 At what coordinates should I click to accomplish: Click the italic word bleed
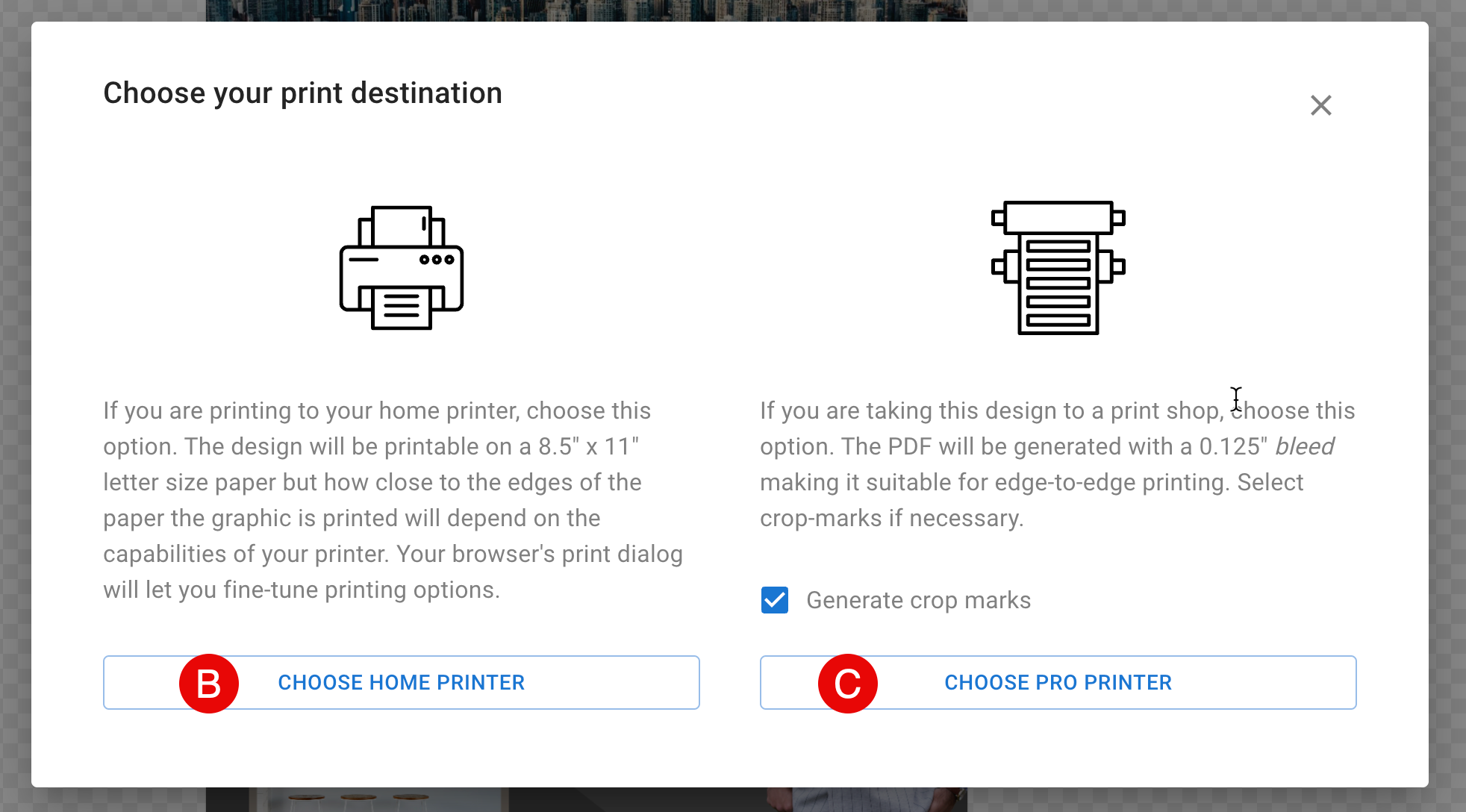click(1304, 446)
